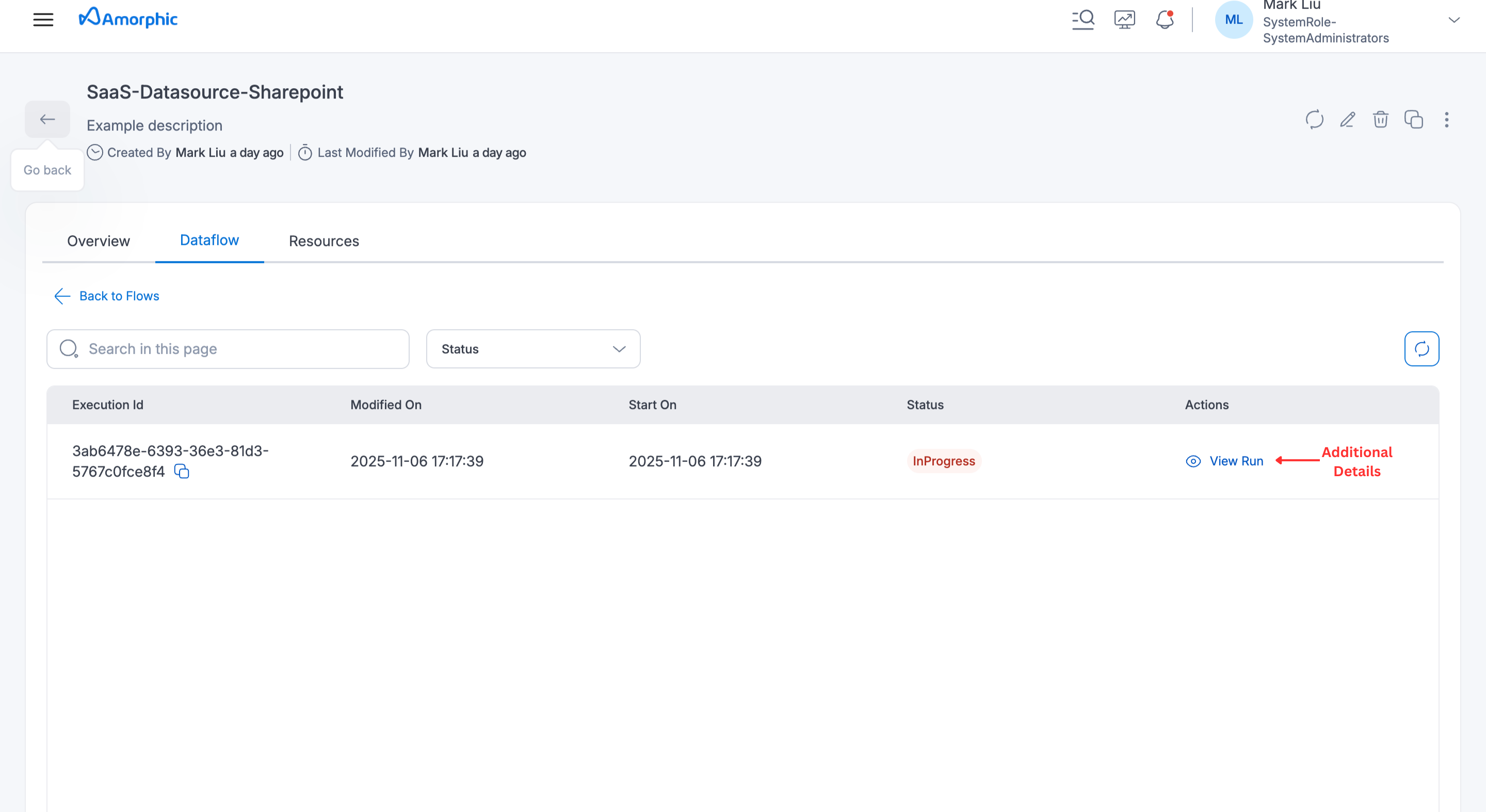The width and height of the screenshot is (1486, 812).
Task: Open the global search icon
Action: (1083, 20)
